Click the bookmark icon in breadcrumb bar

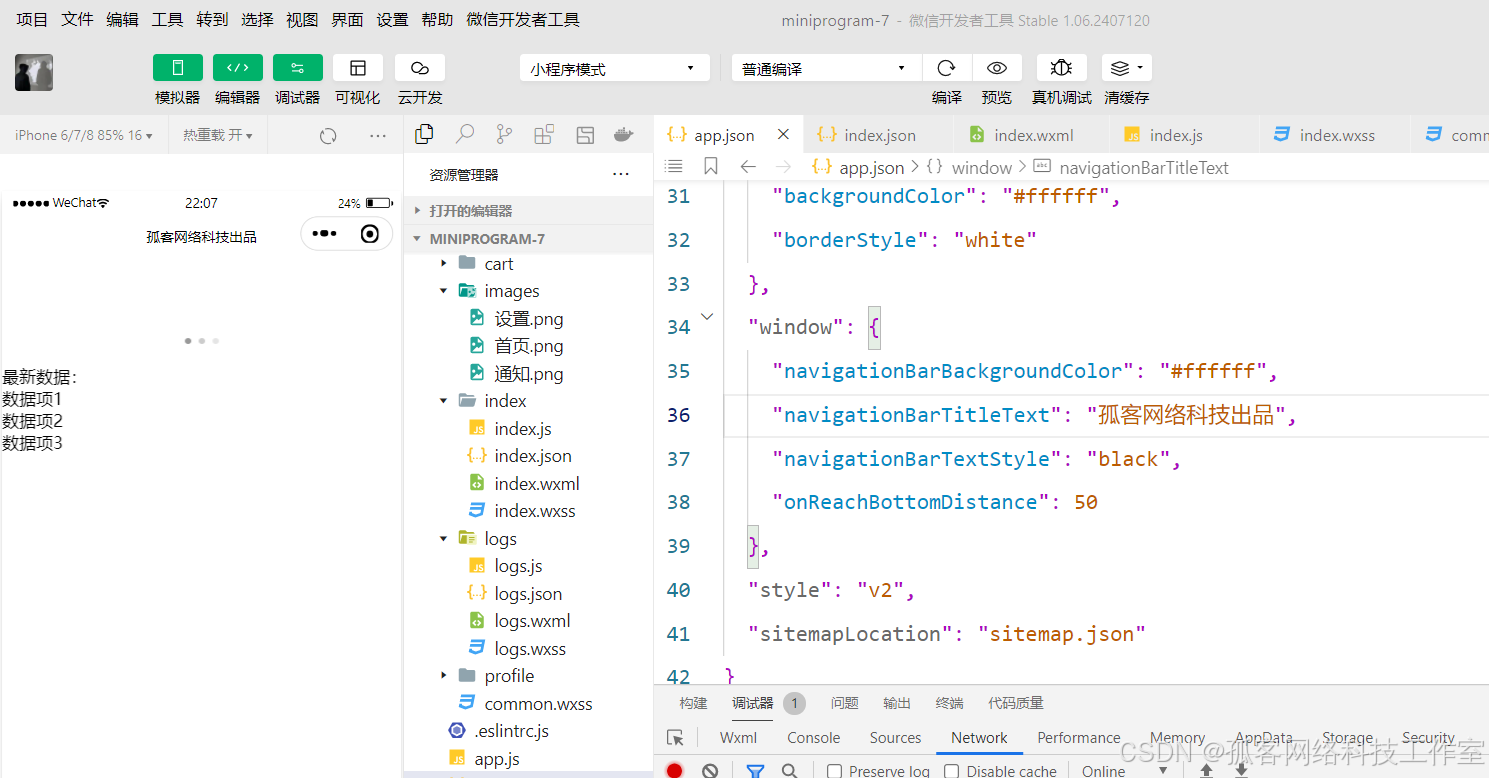point(711,167)
